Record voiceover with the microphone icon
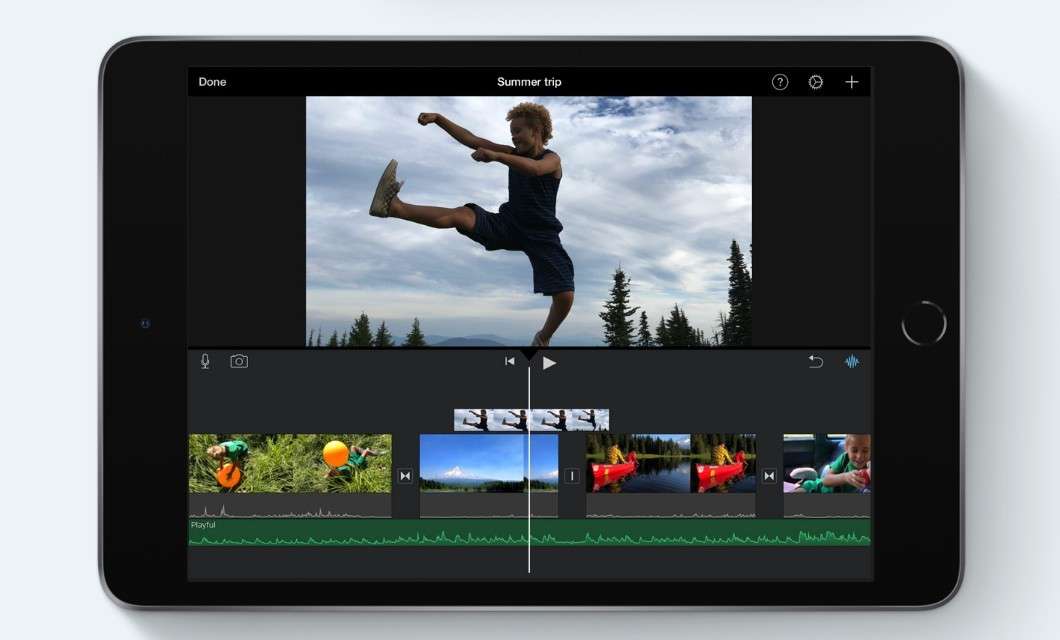Screen dimensions: 1060x640 [205, 362]
